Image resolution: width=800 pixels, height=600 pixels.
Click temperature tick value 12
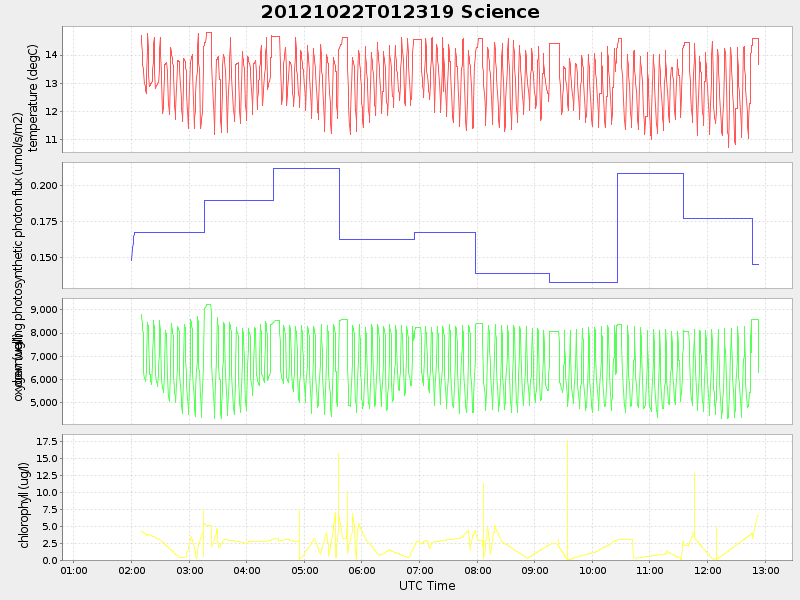coord(52,111)
